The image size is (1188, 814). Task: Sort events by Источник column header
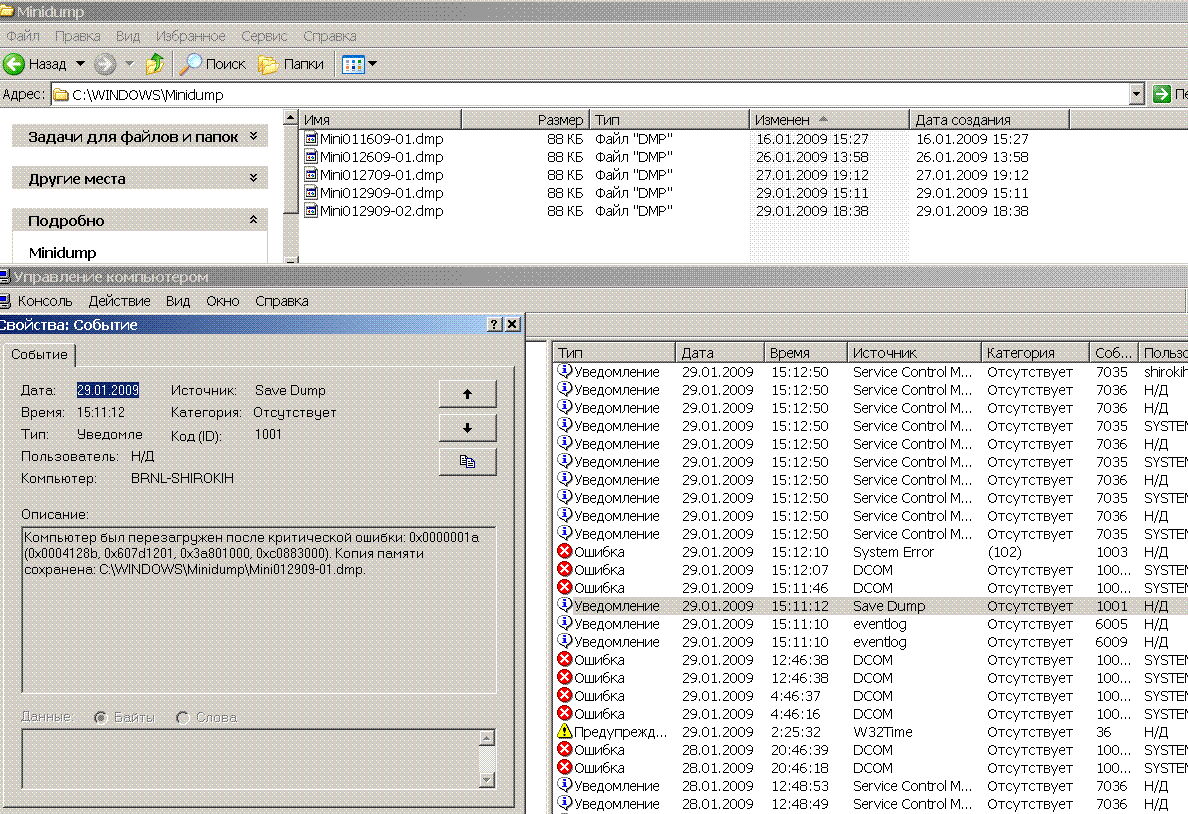coord(914,352)
